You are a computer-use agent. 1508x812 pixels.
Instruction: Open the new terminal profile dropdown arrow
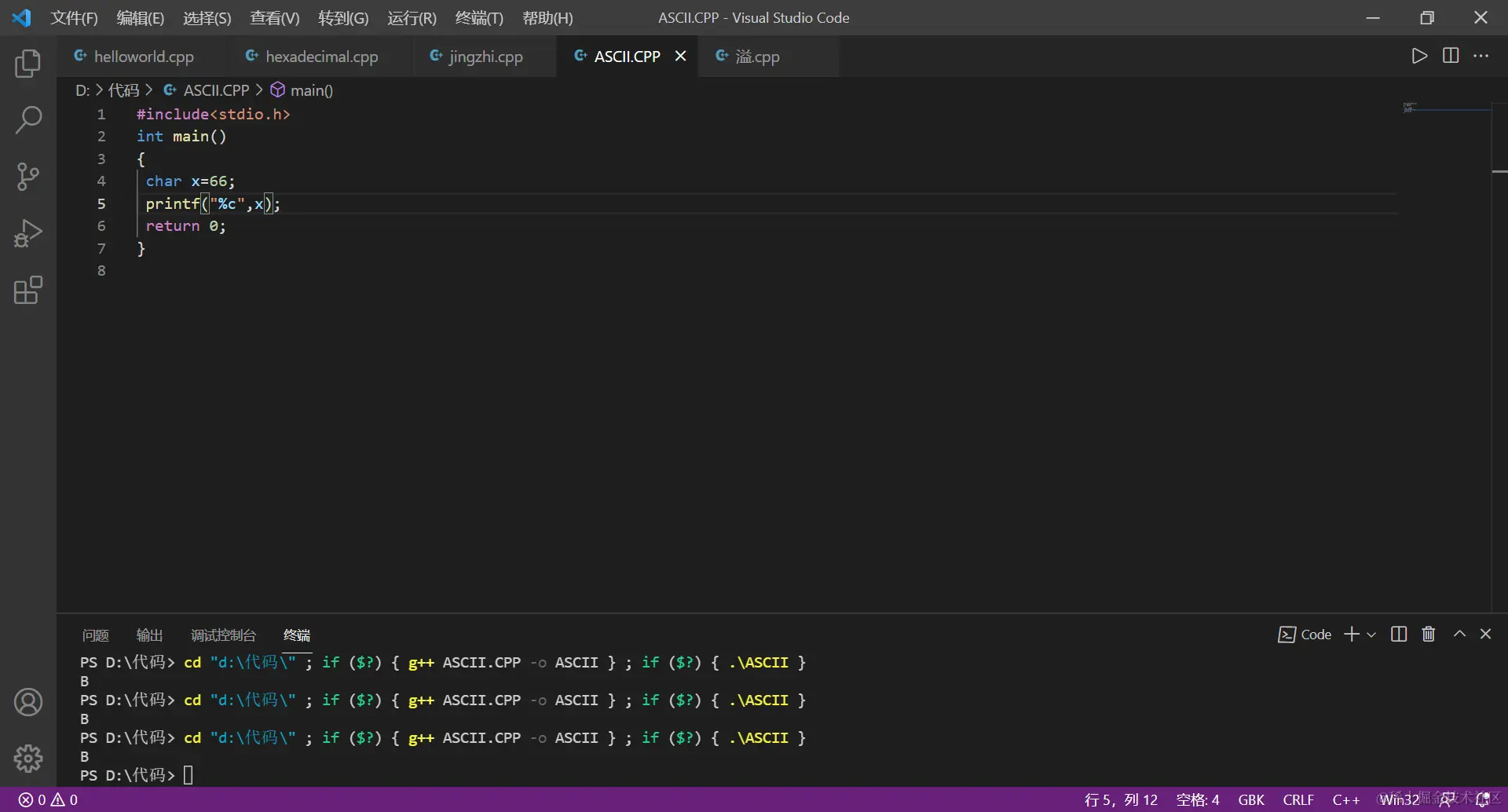(x=1372, y=635)
